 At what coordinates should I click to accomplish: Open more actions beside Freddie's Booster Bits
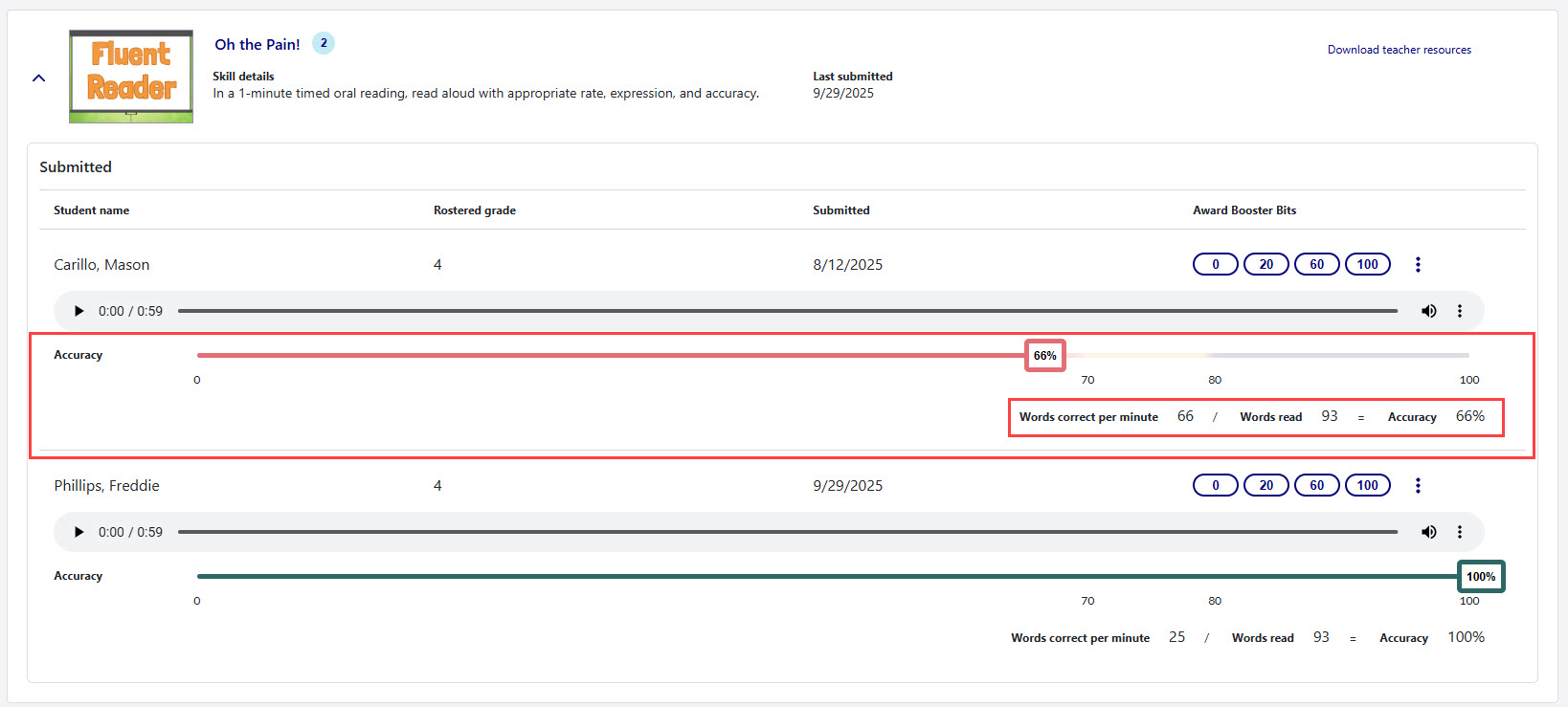coord(1418,485)
